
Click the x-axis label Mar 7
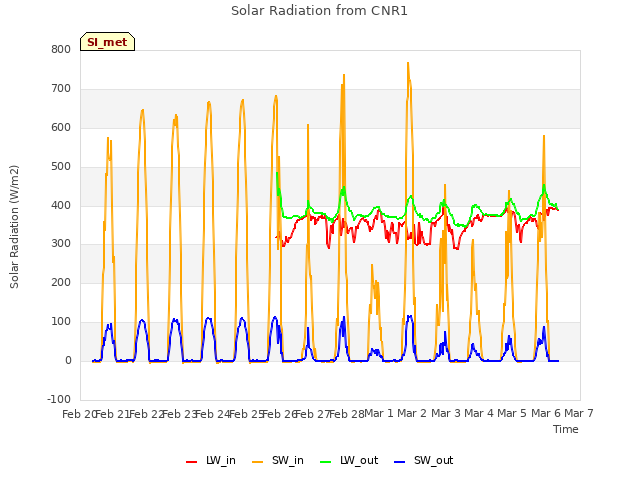tap(579, 413)
